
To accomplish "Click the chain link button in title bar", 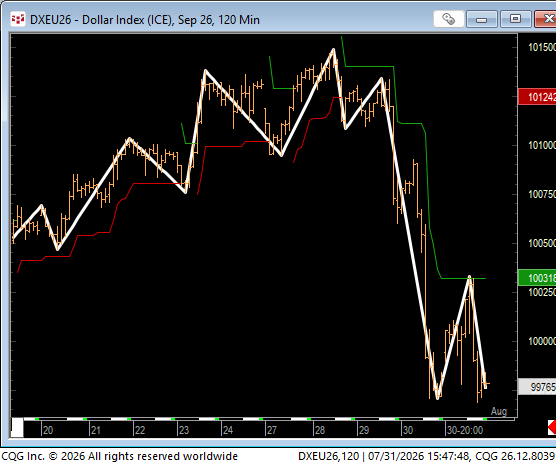I will (x=449, y=19).
